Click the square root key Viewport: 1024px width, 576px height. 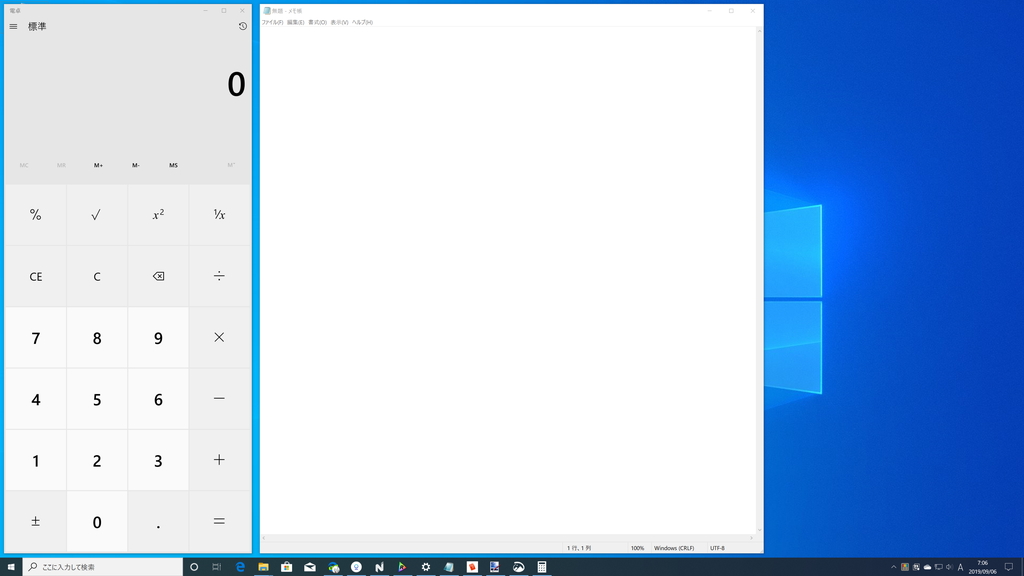(97, 215)
